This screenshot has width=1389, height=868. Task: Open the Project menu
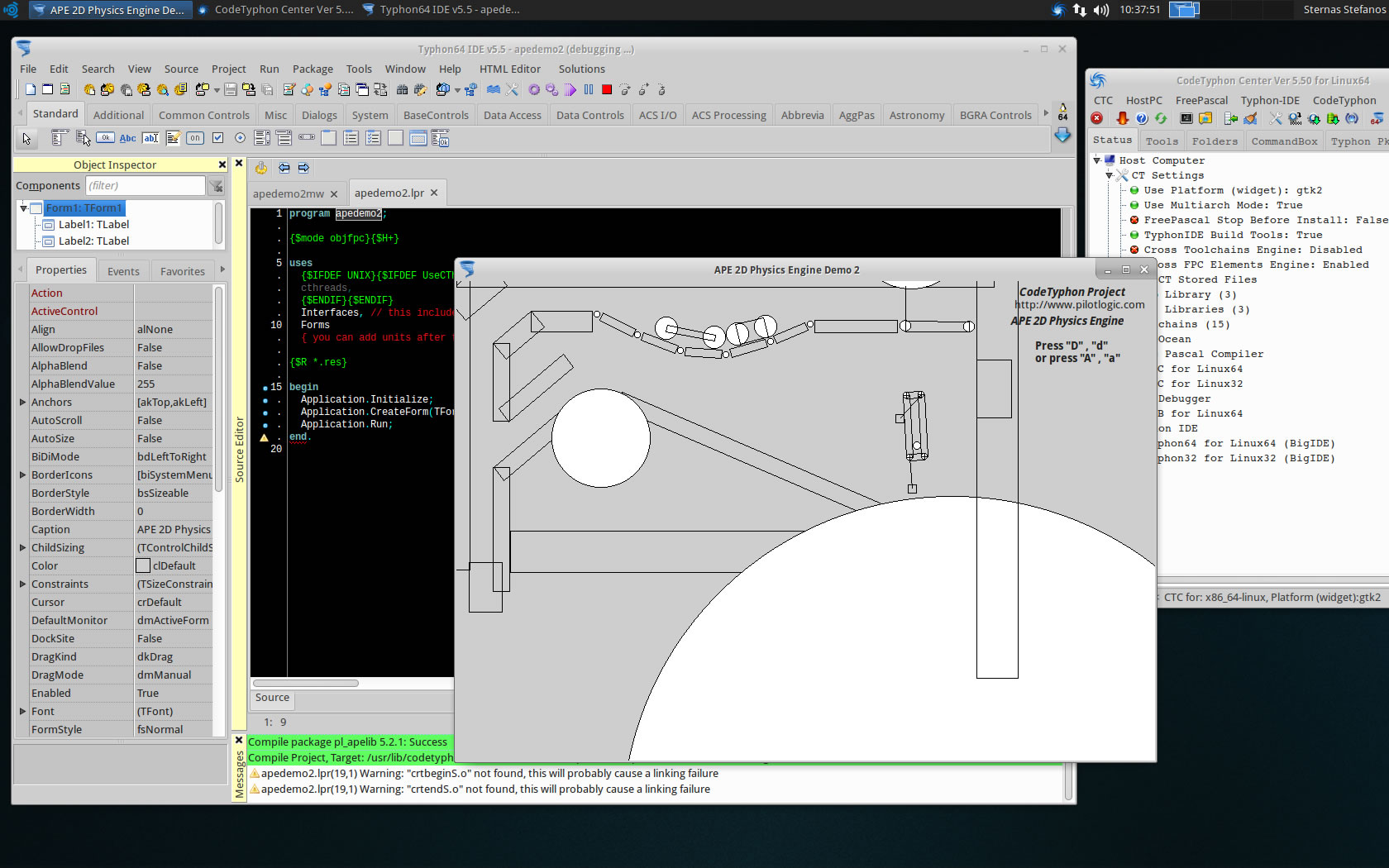click(228, 69)
